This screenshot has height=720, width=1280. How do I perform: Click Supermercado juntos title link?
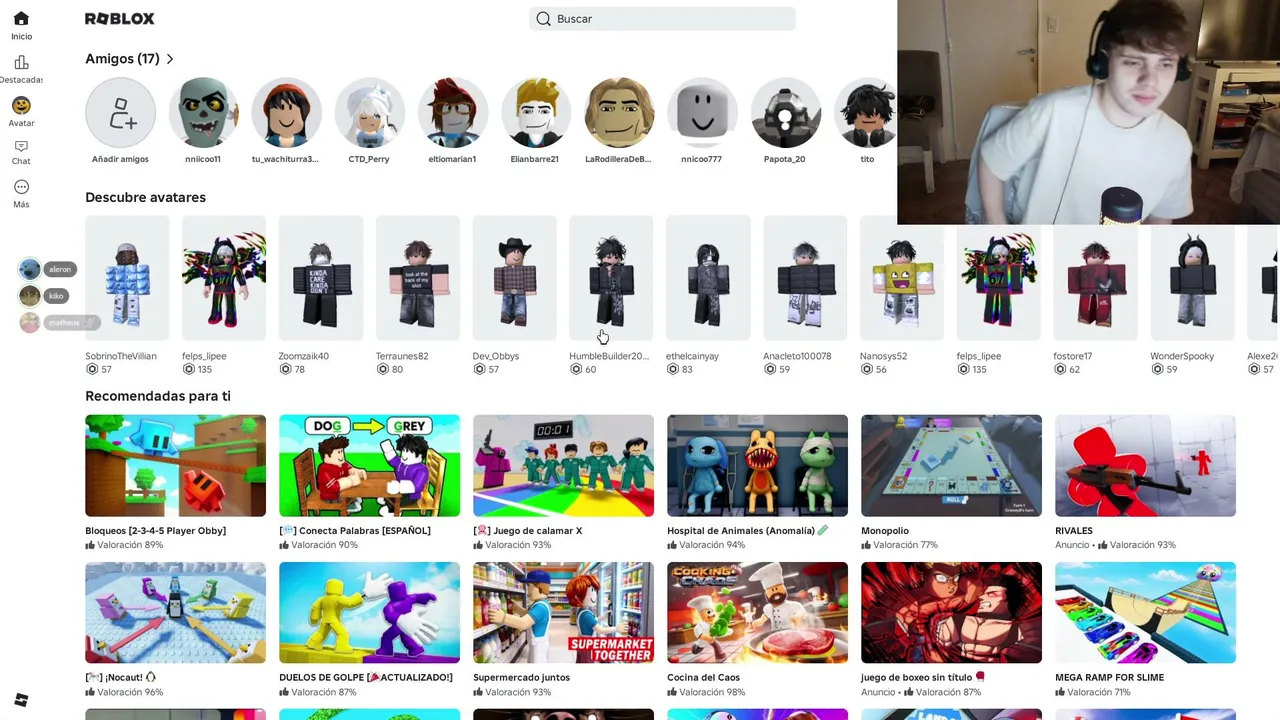(x=521, y=678)
